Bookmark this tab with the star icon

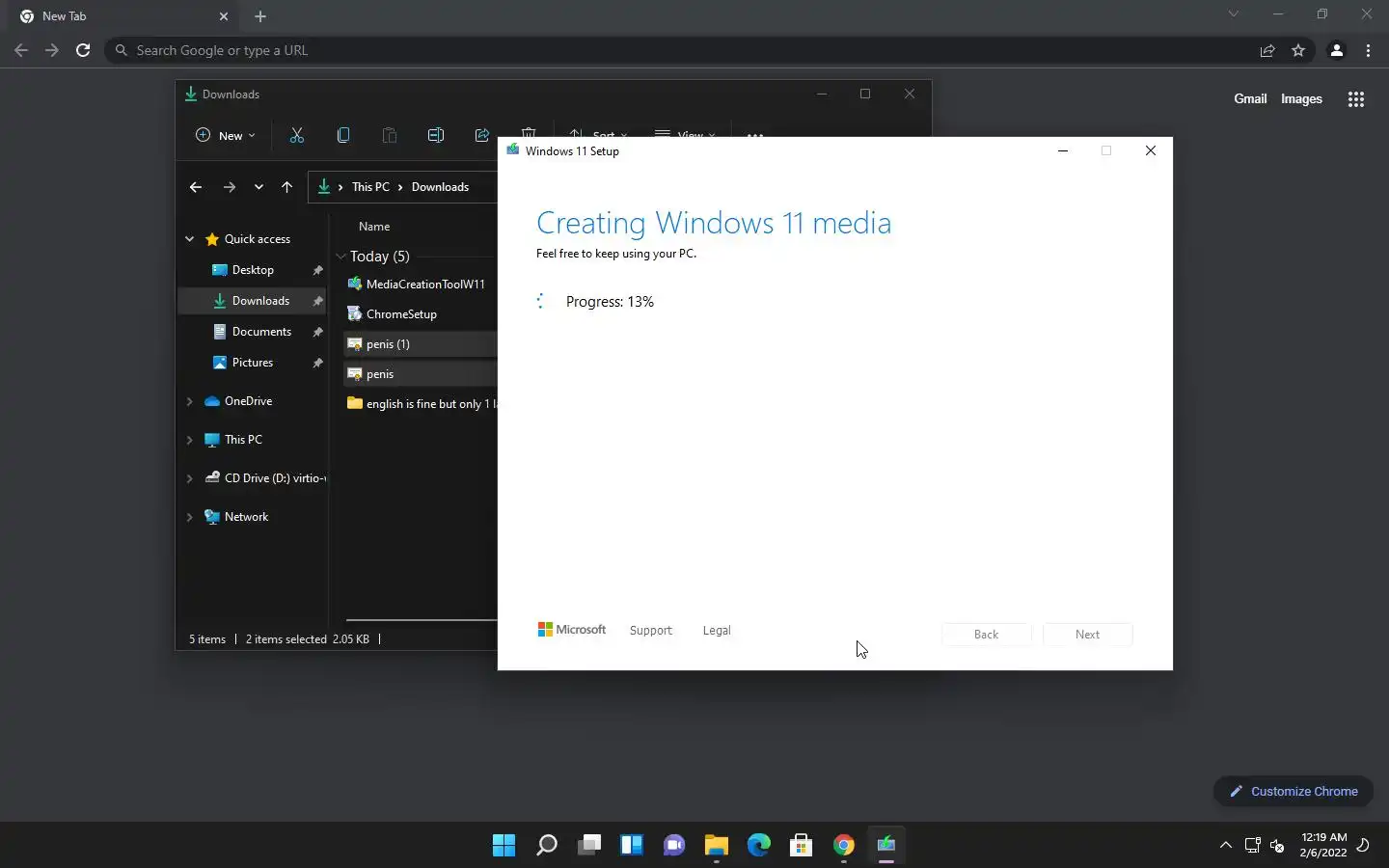click(1298, 50)
